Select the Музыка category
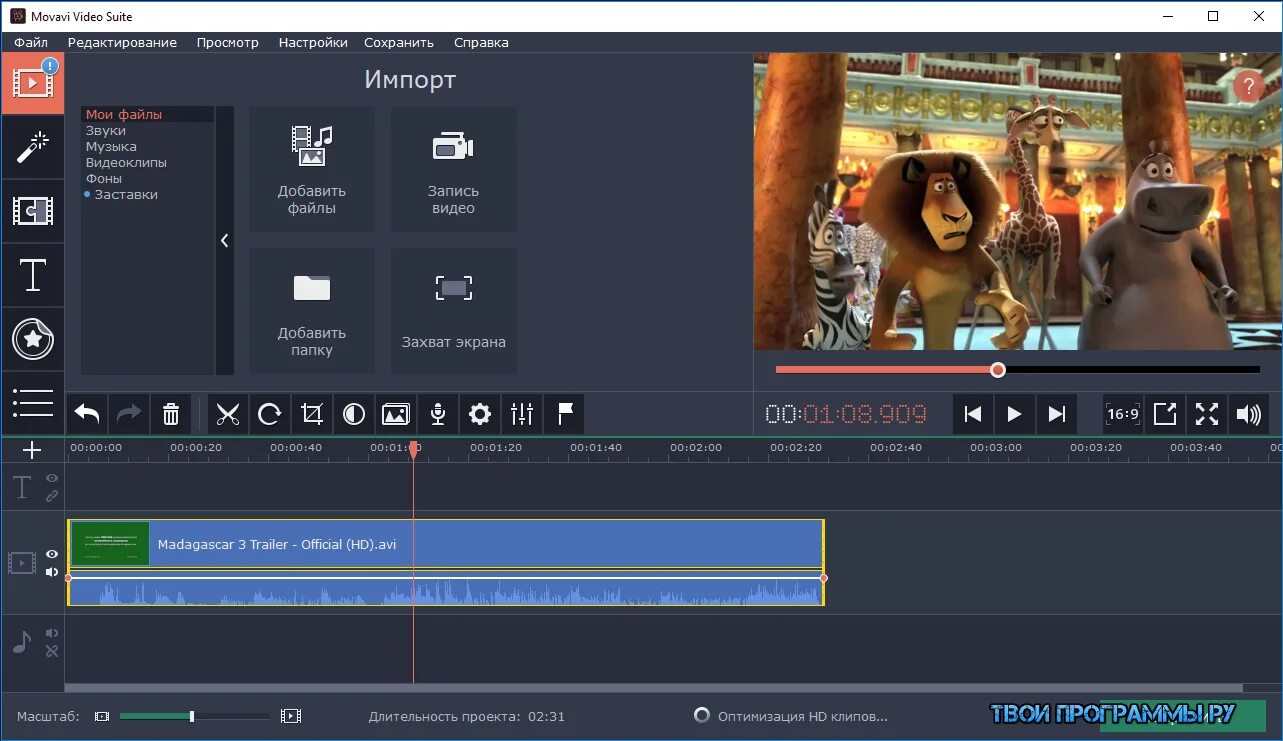 [x=111, y=147]
